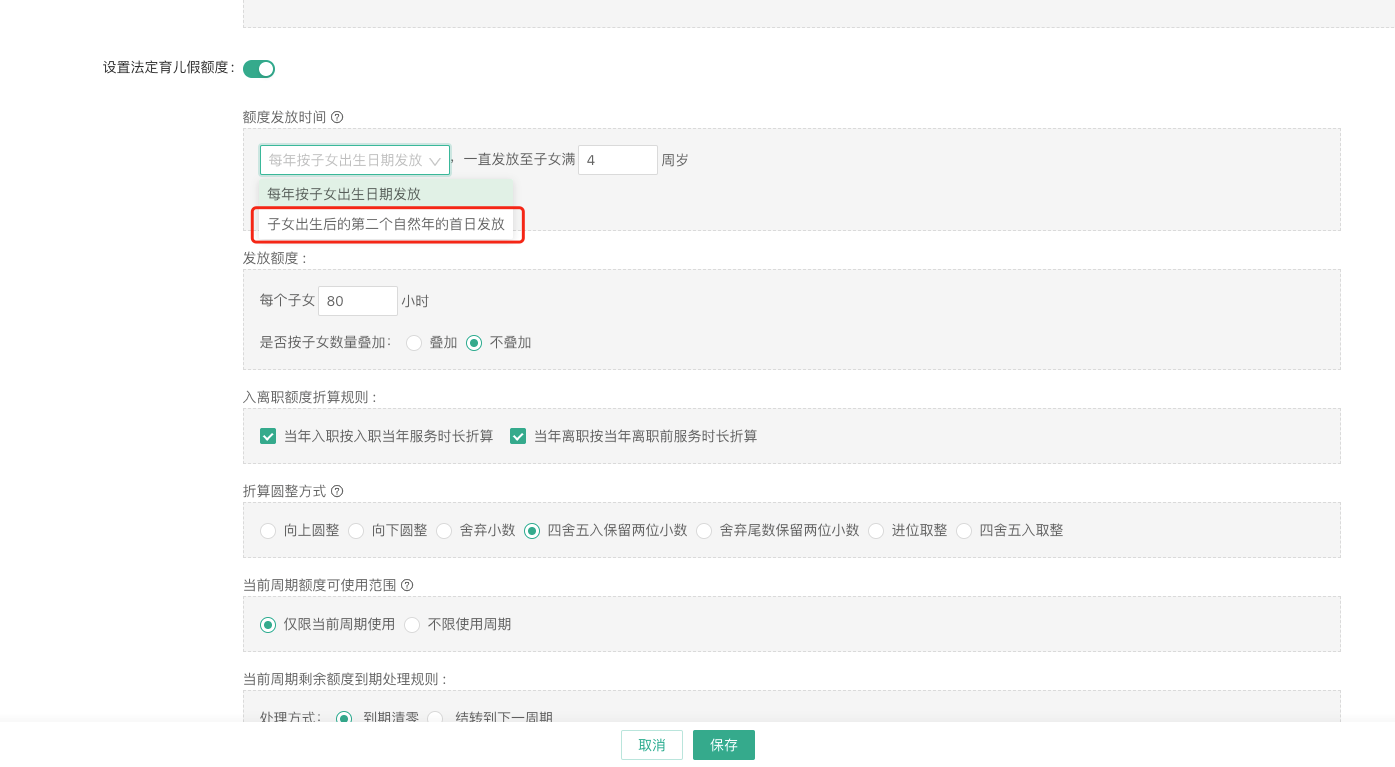Select the 叠加 radio button

click(414, 343)
